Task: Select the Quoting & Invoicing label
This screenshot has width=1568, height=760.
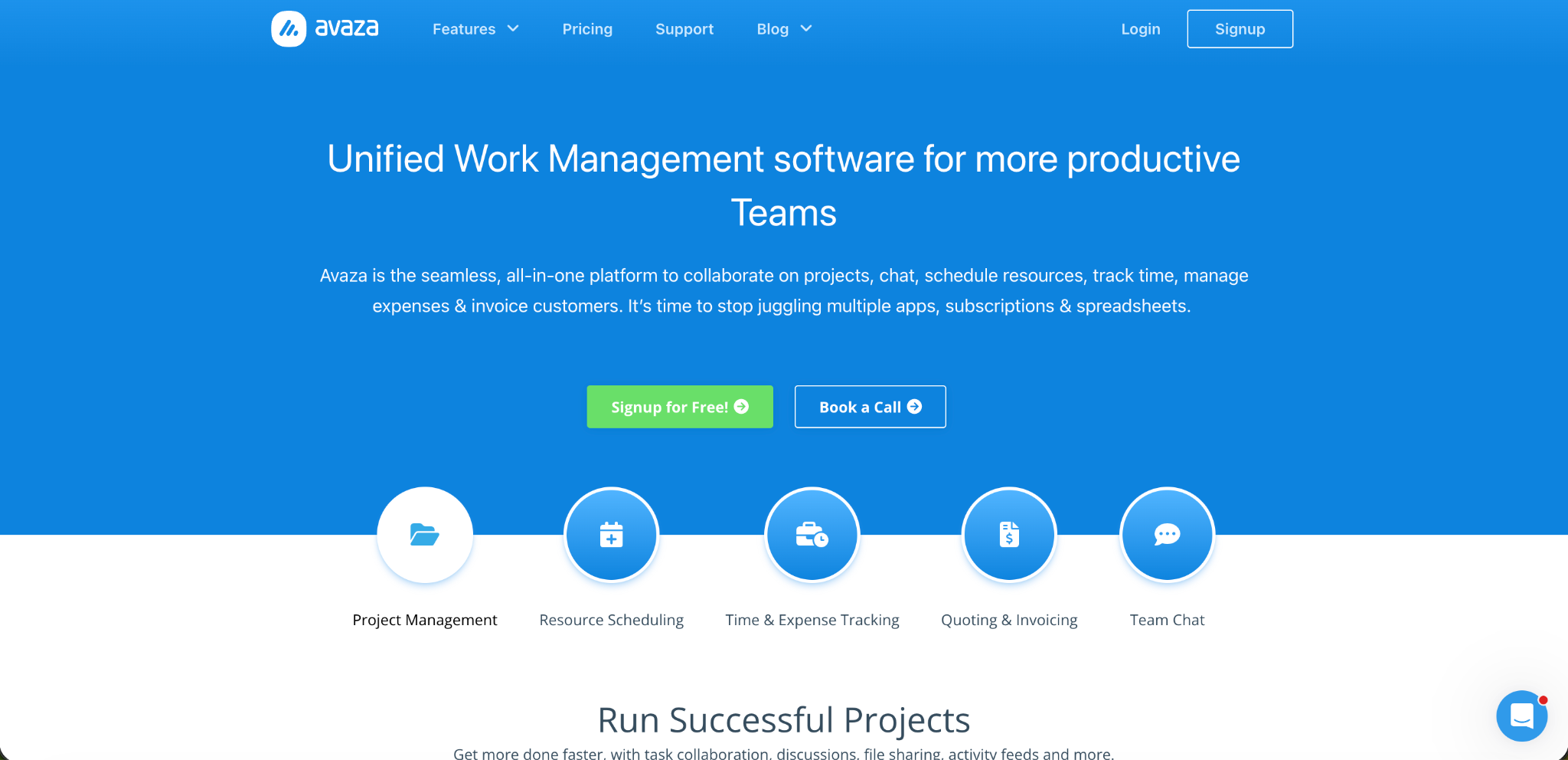Action: coord(1009,620)
